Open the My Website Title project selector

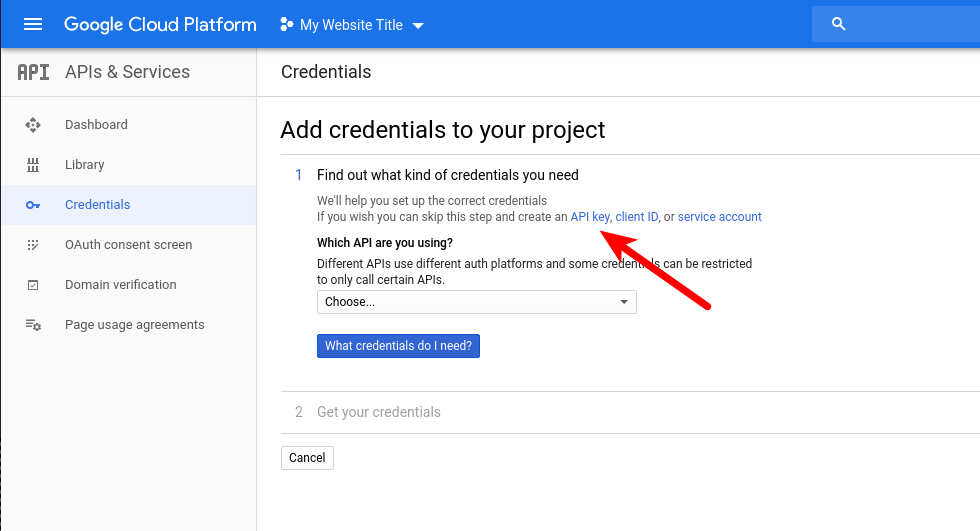[x=352, y=25]
